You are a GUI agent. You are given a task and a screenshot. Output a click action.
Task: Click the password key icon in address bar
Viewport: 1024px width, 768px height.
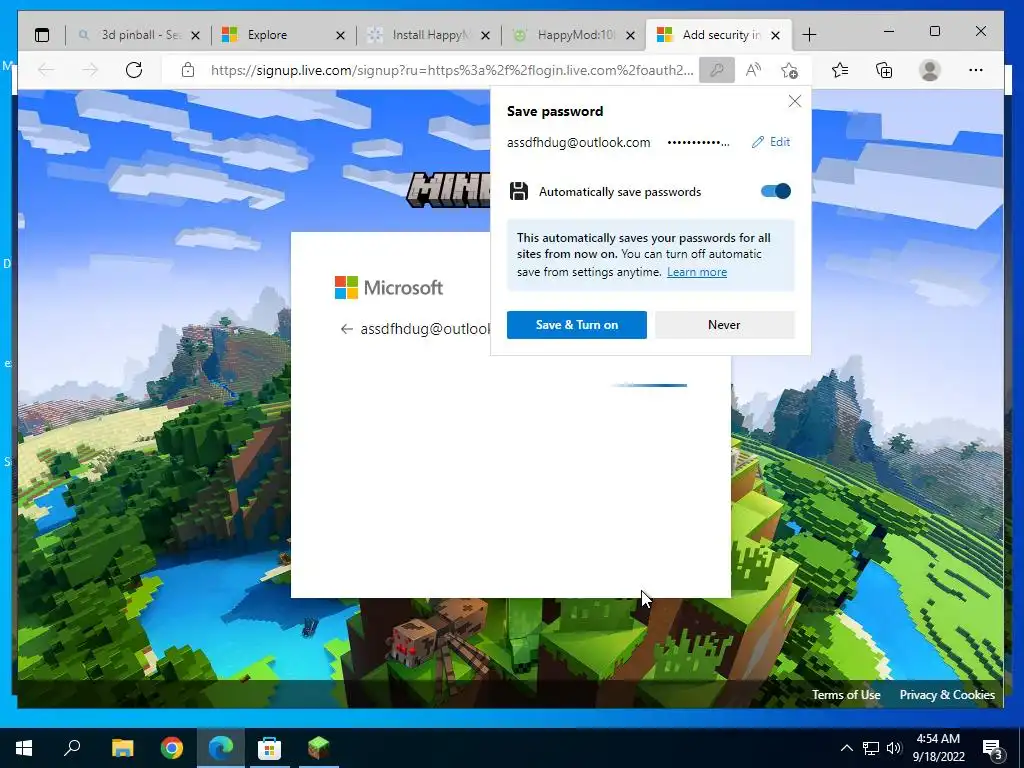716,70
